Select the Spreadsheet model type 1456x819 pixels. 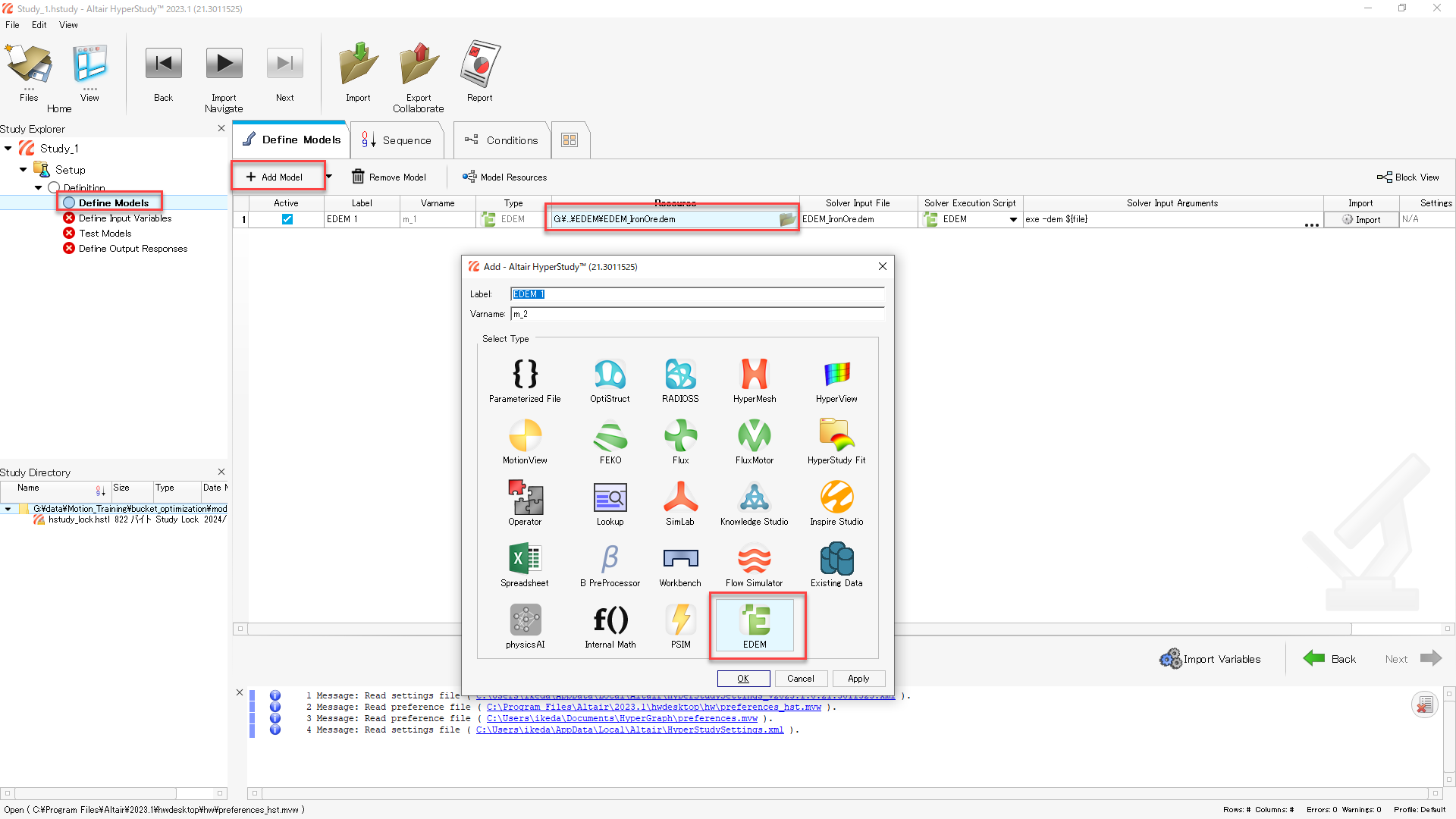(x=525, y=559)
